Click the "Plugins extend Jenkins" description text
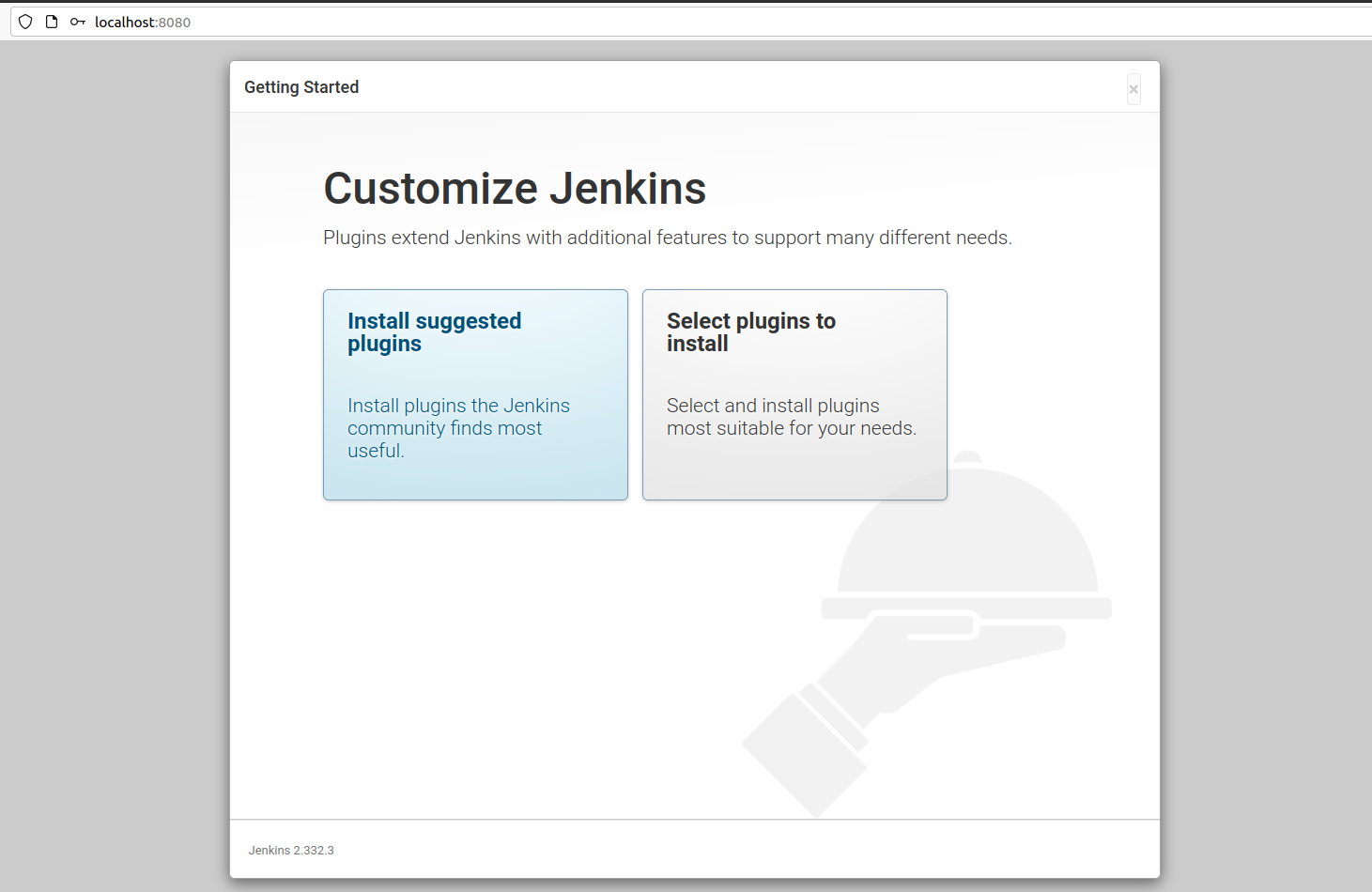 point(668,238)
